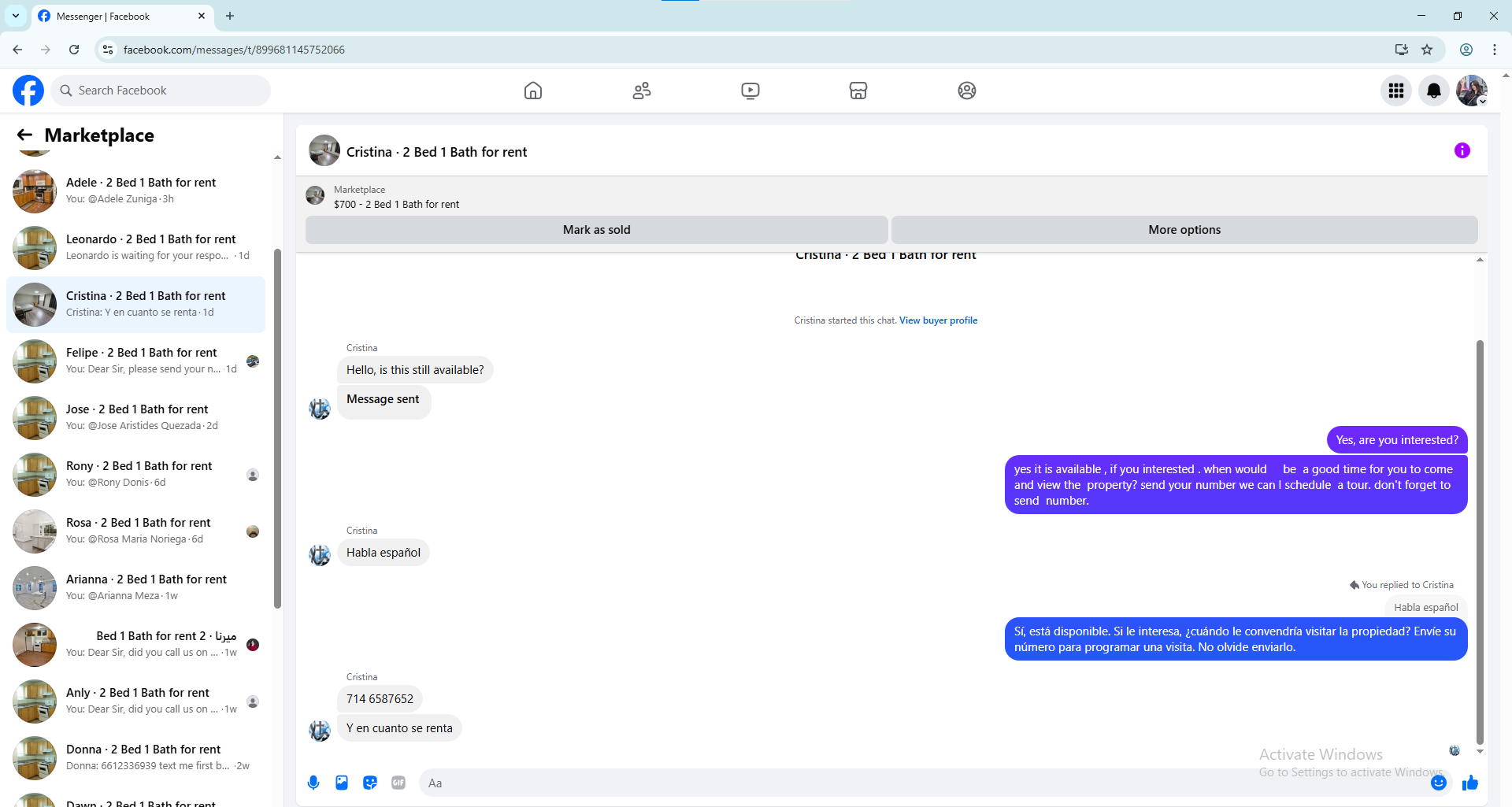Open View buyer profile link
The image size is (1512, 807).
(x=938, y=320)
